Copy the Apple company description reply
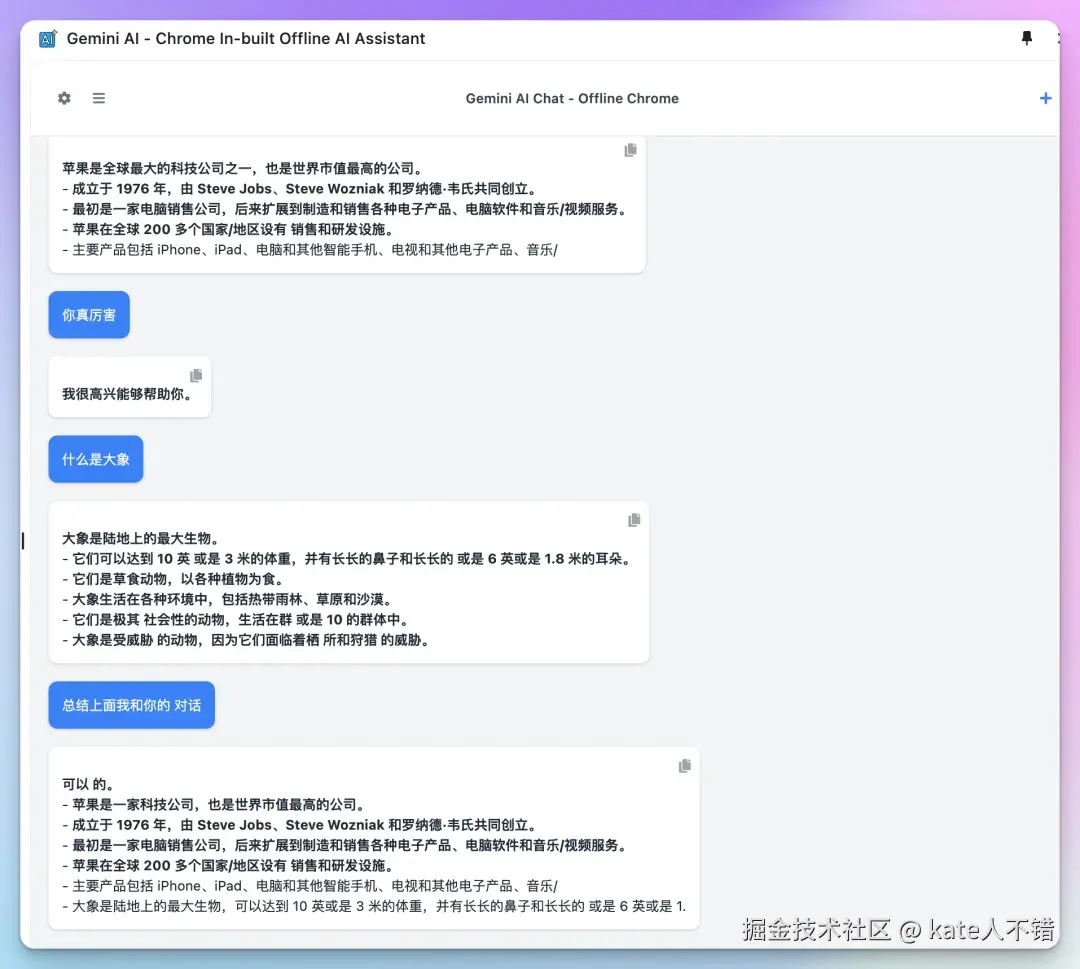Image resolution: width=1080 pixels, height=969 pixels. click(630, 150)
